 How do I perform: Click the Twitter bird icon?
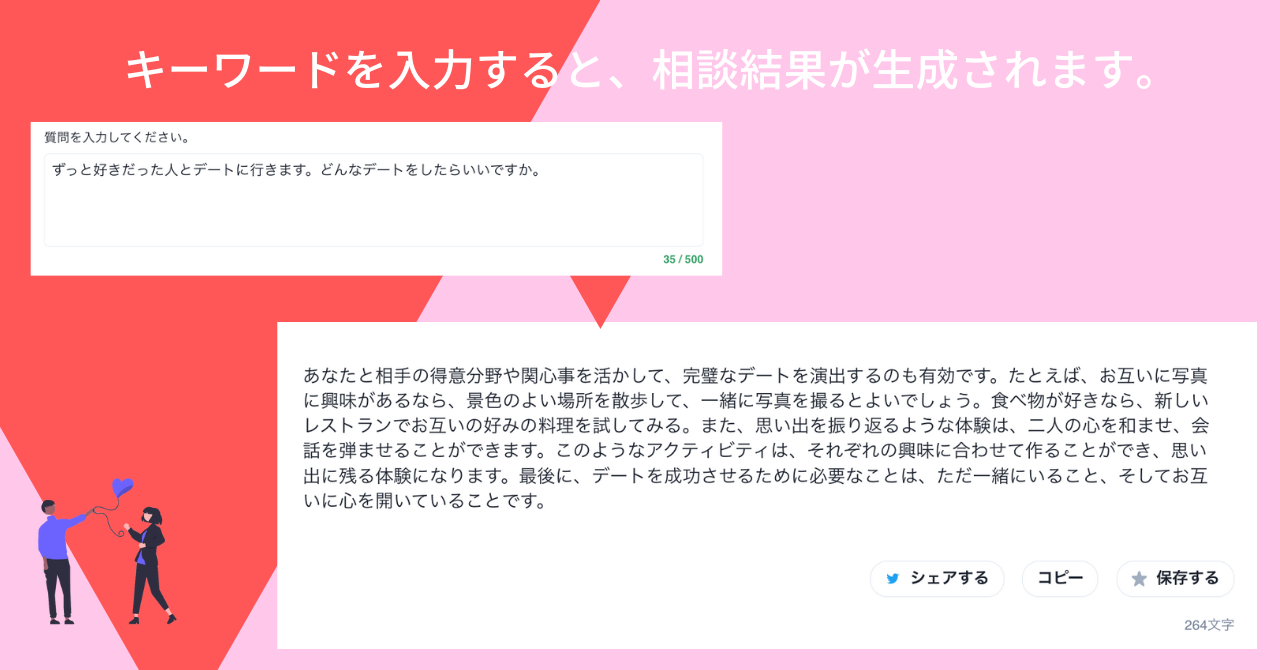pos(893,579)
